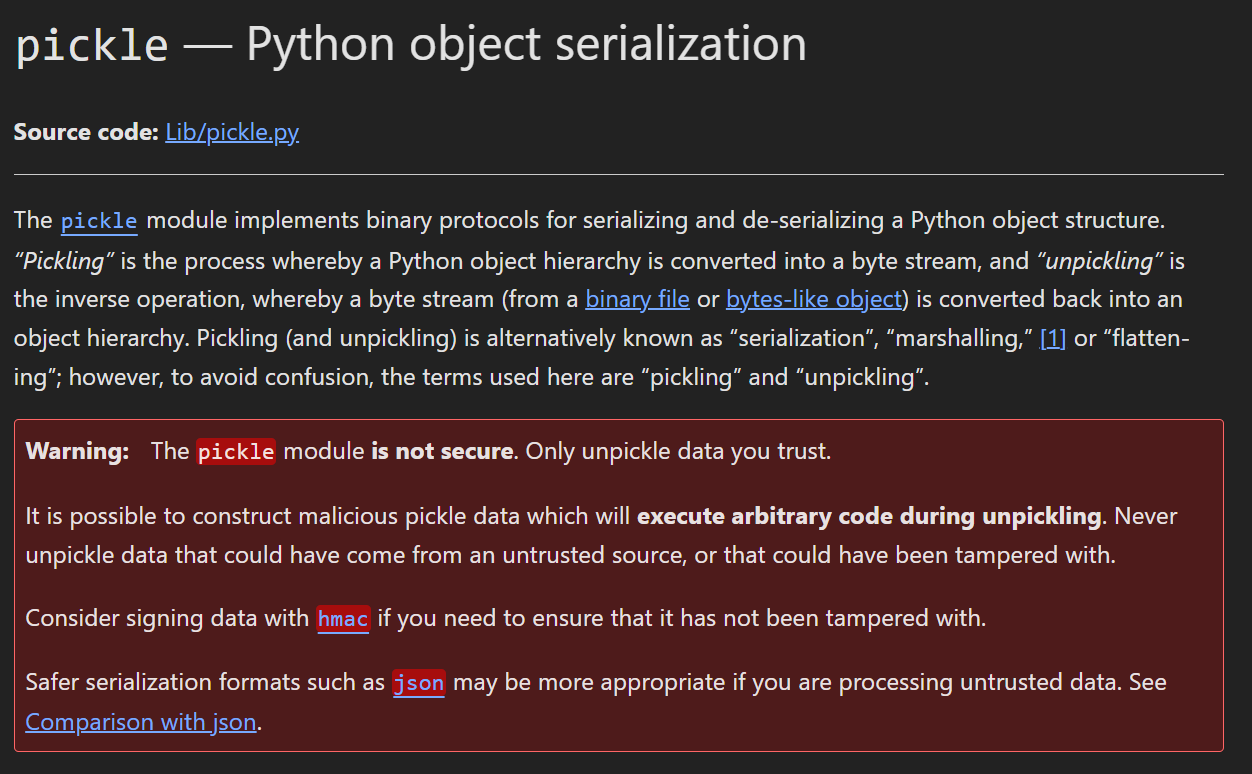Click the horizontal divider below Source code
The width and height of the screenshot is (1252, 774).
[x=618, y=175]
